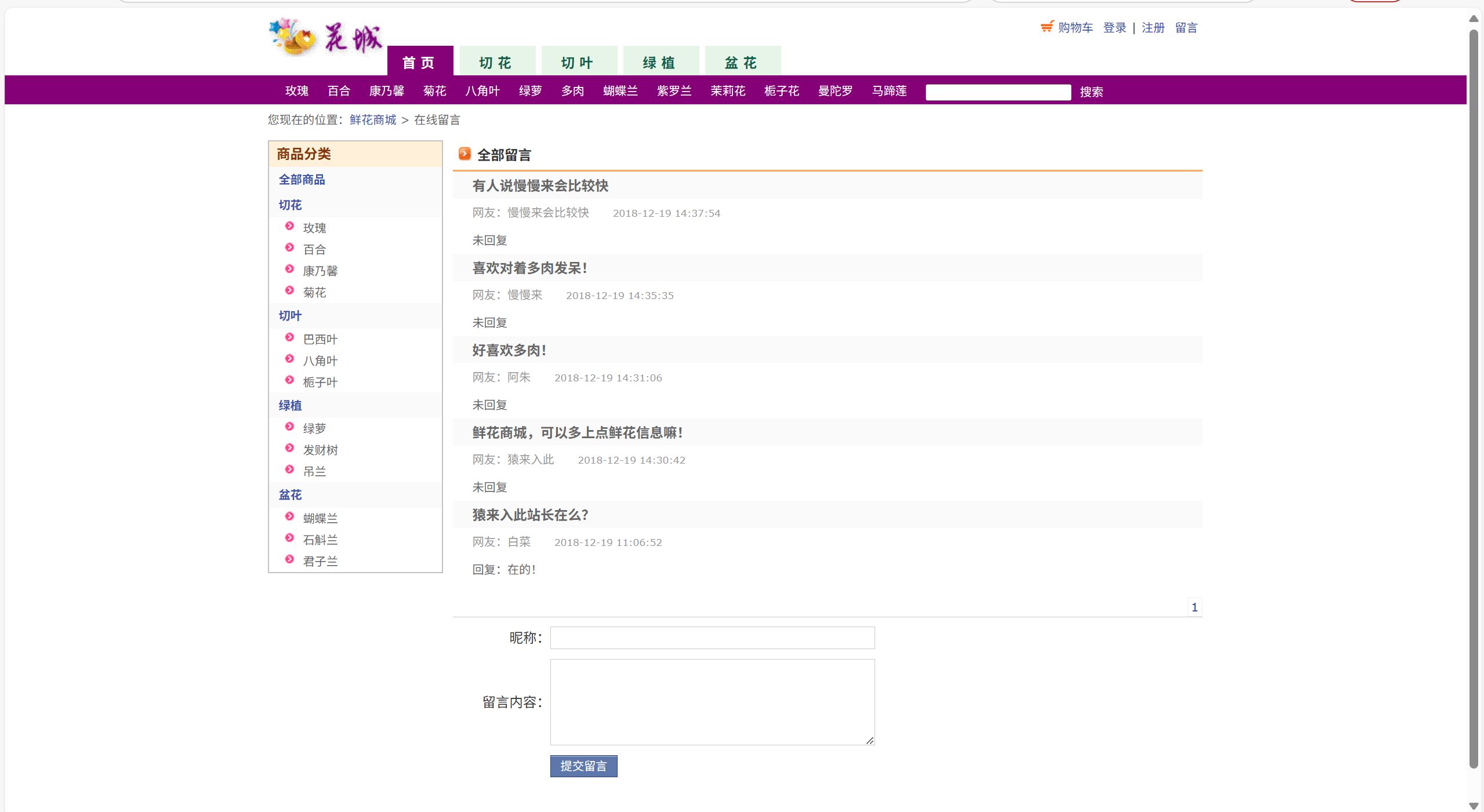
Task: Click the shopping cart icon
Action: 1047,27
